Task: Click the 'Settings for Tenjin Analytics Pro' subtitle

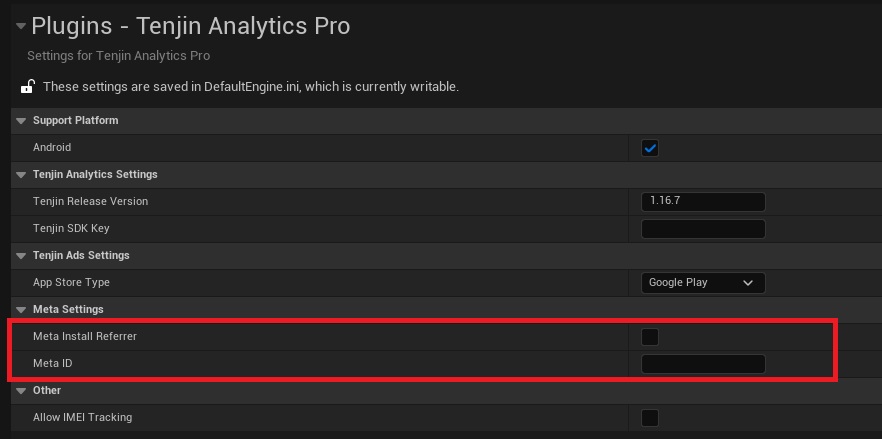Action: click(119, 56)
